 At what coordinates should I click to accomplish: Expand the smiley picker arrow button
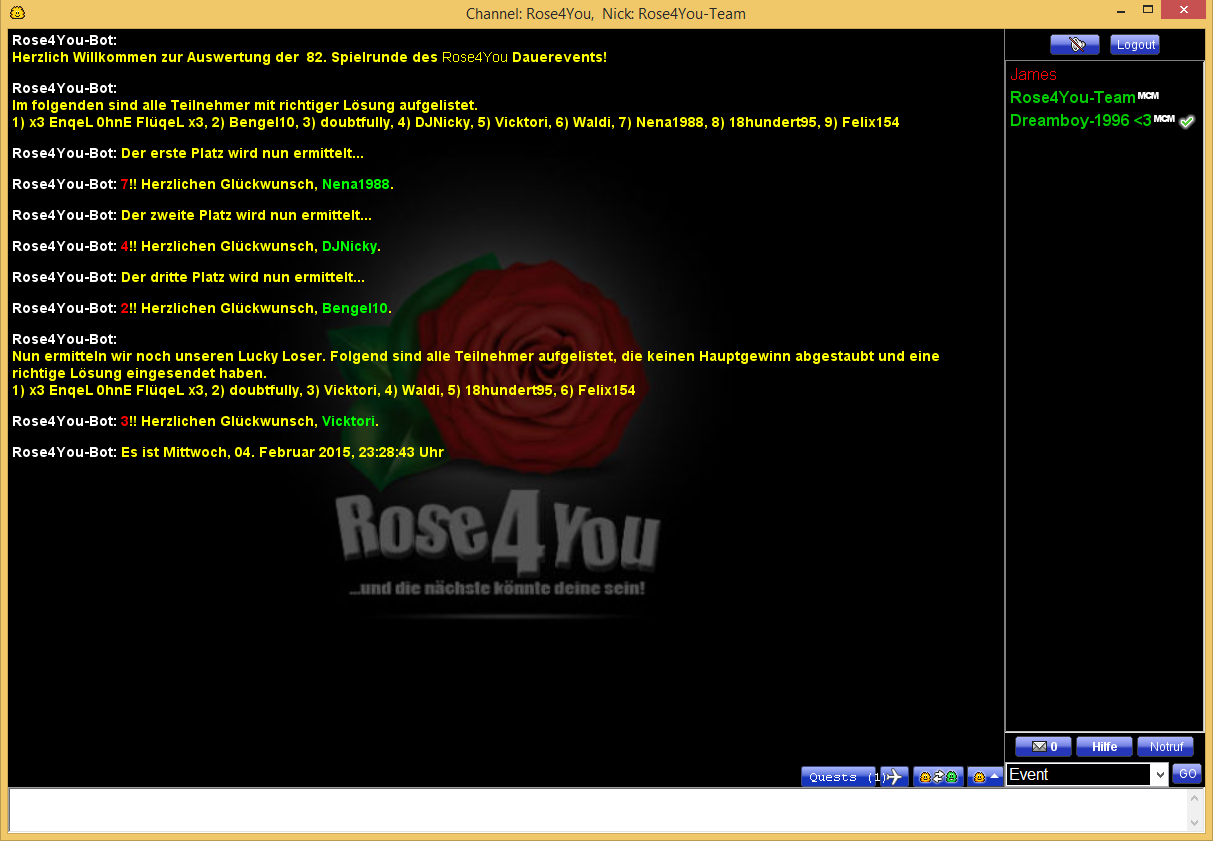(985, 777)
